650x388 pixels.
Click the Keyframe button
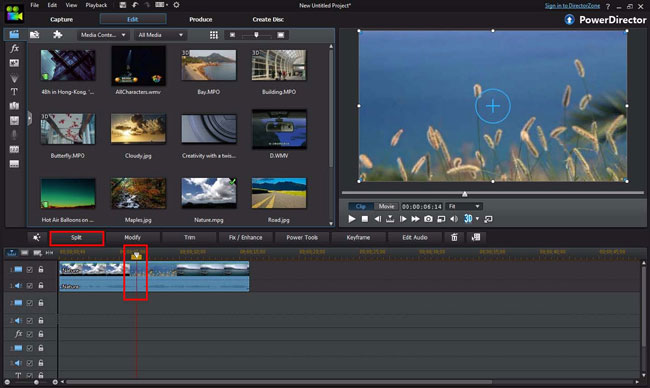pyautogui.click(x=358, y=238)
